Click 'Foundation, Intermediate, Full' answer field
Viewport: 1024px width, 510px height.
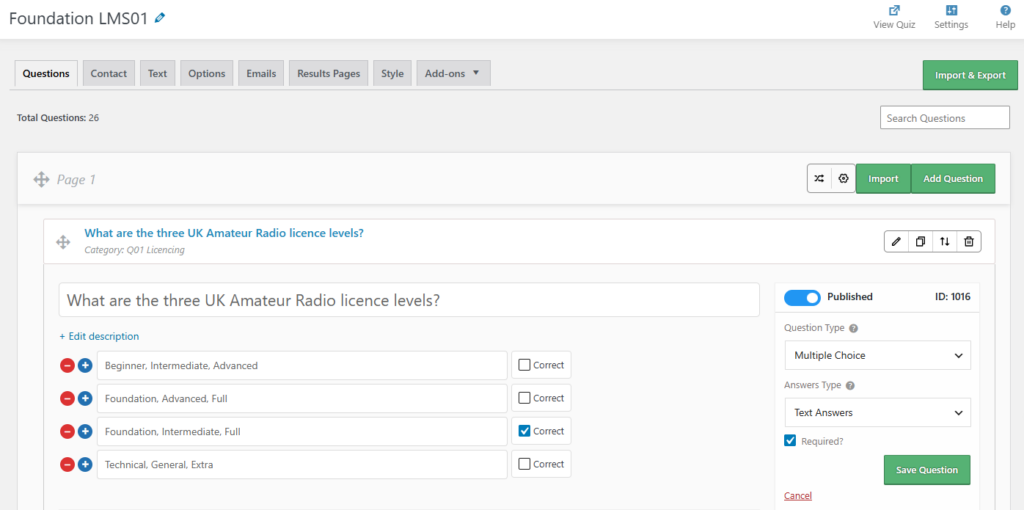(x=302, y=431)
